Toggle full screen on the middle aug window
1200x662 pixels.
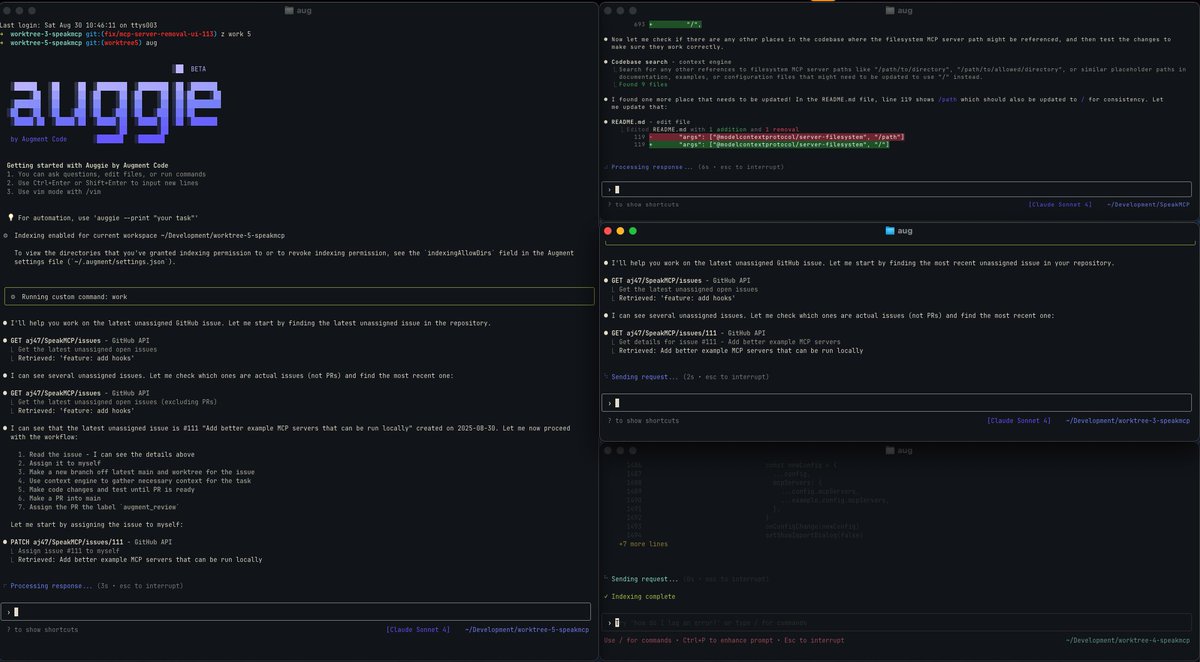634,230
